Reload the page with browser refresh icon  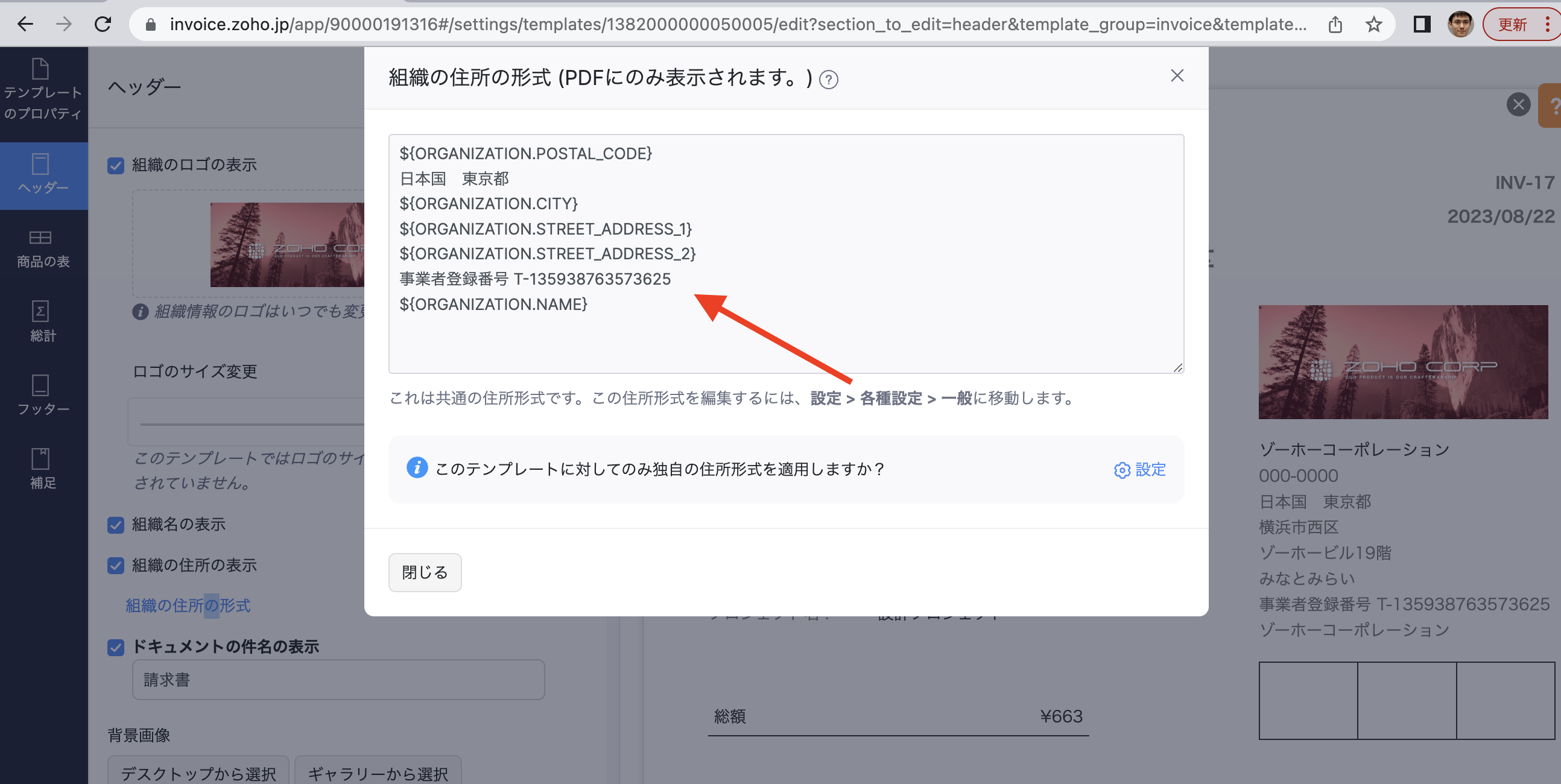pos(103,24)
